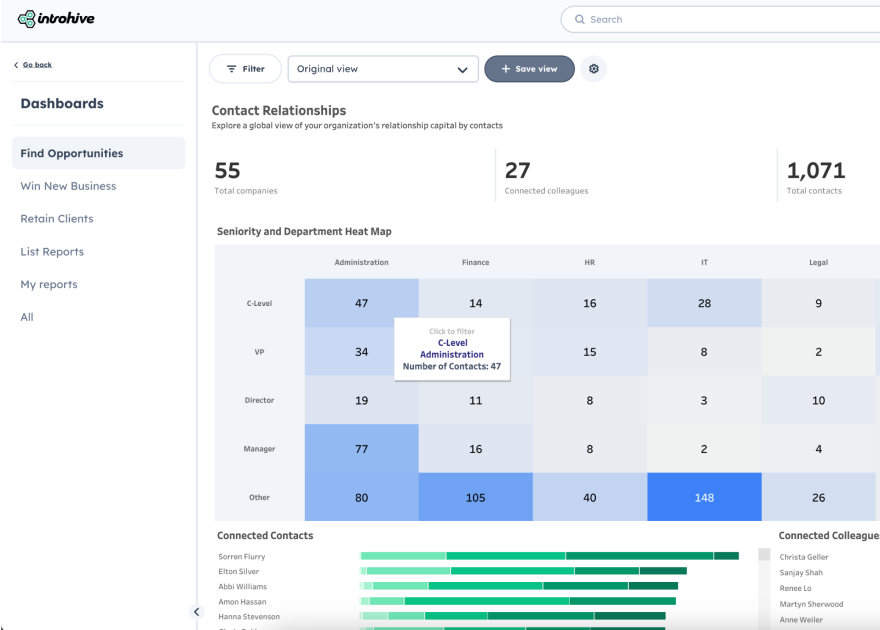Click the C-Level Administration cell showing 47
The height and width of the screenshot is (630, 880).
click(x=361, y=302)
